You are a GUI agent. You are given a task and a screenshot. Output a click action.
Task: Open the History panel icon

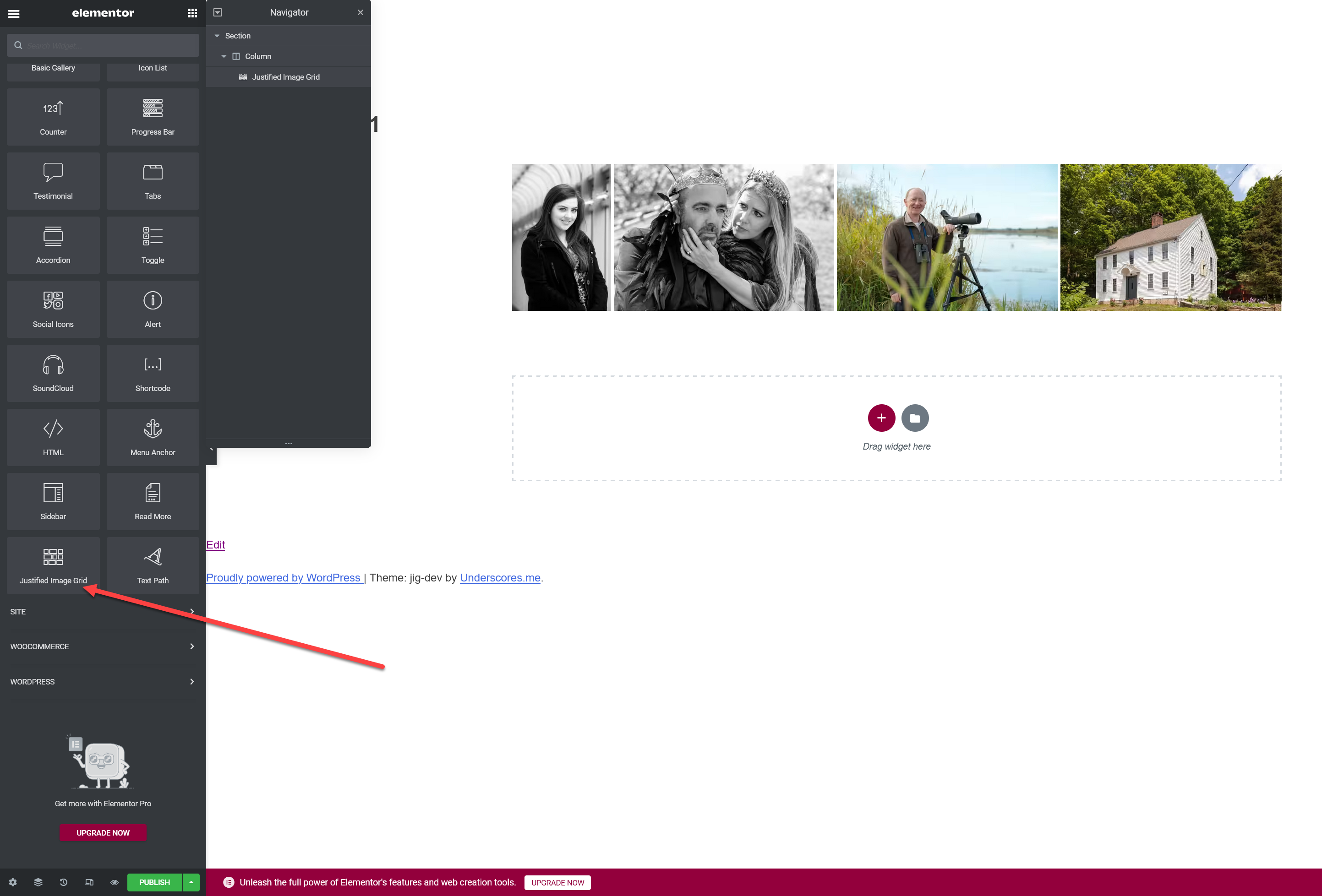pos(64,882)
